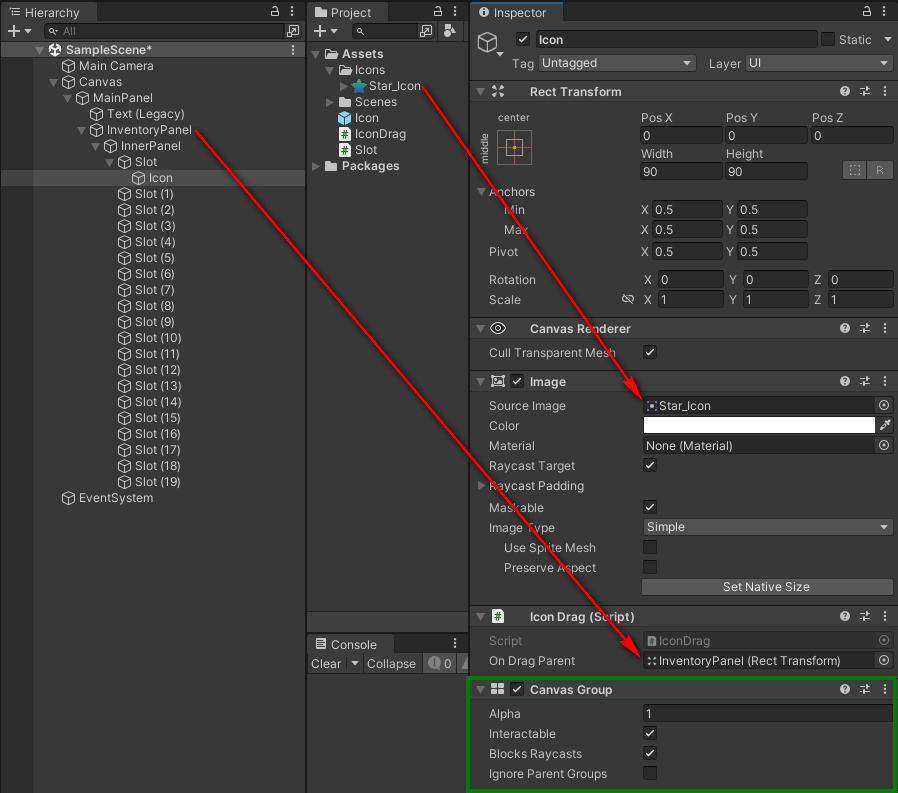This screenshot has height=793, width=898.
Task: Open Hierarchy search-by-type picker icon
Action: 293,31
